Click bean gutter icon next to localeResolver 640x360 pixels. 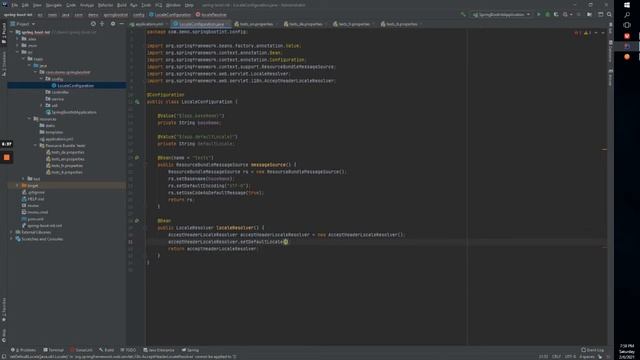point(137,221)
